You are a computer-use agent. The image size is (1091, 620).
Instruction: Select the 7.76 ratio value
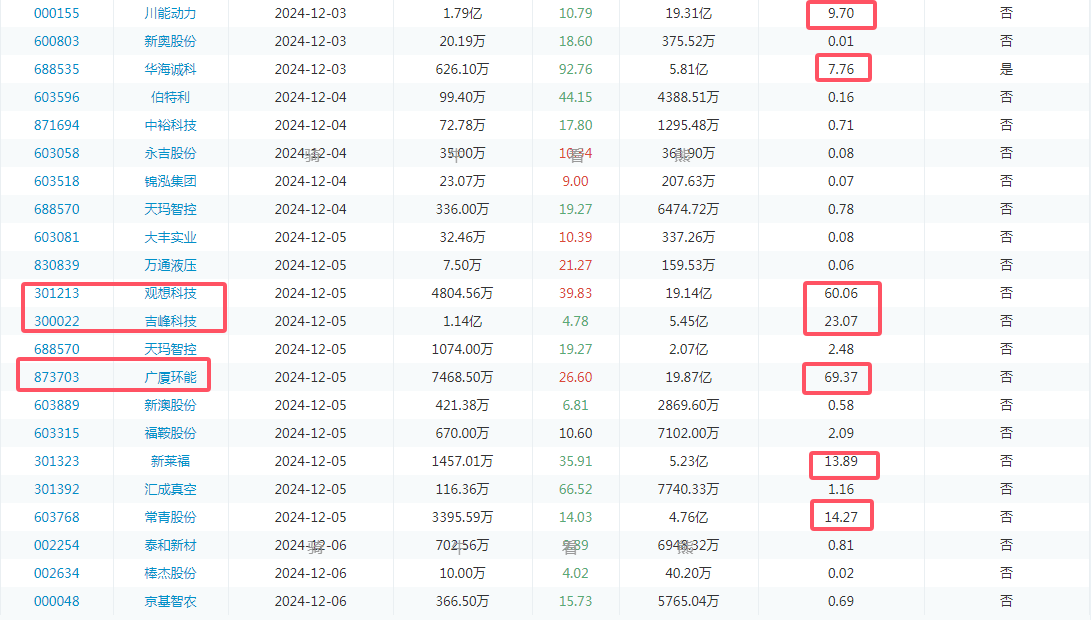(x=841, y=69)
